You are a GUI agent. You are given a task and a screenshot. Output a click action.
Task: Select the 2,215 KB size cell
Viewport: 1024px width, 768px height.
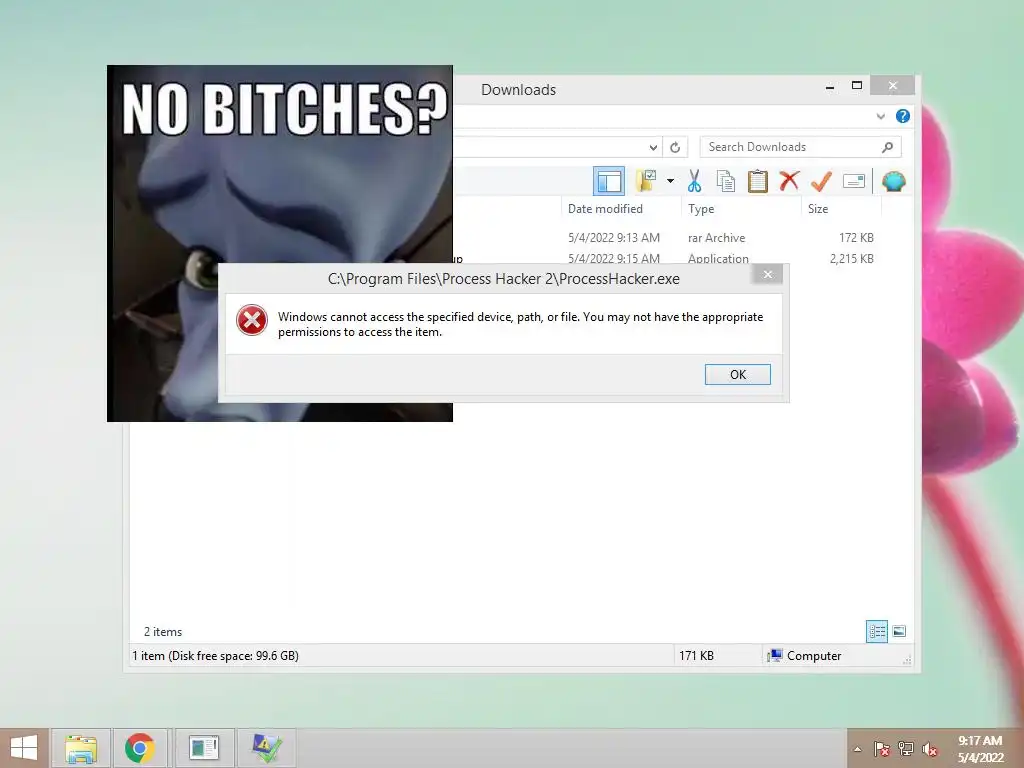[x=852, y=258]
